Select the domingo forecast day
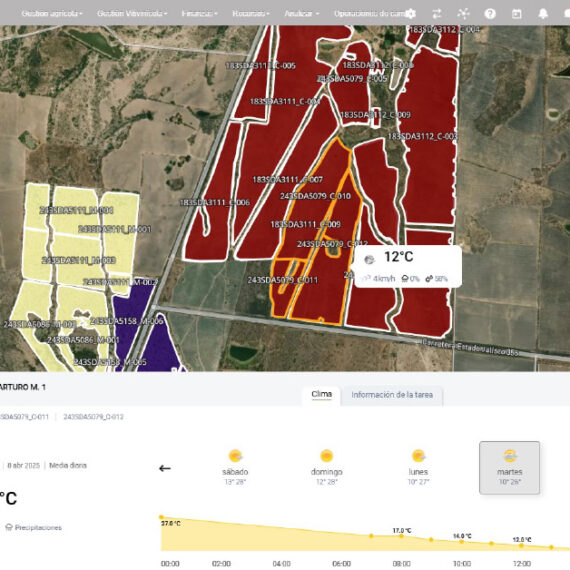Image resolution: width=570 pixels, height=570 pixels. pyautogui.click(x=326, y=467)
